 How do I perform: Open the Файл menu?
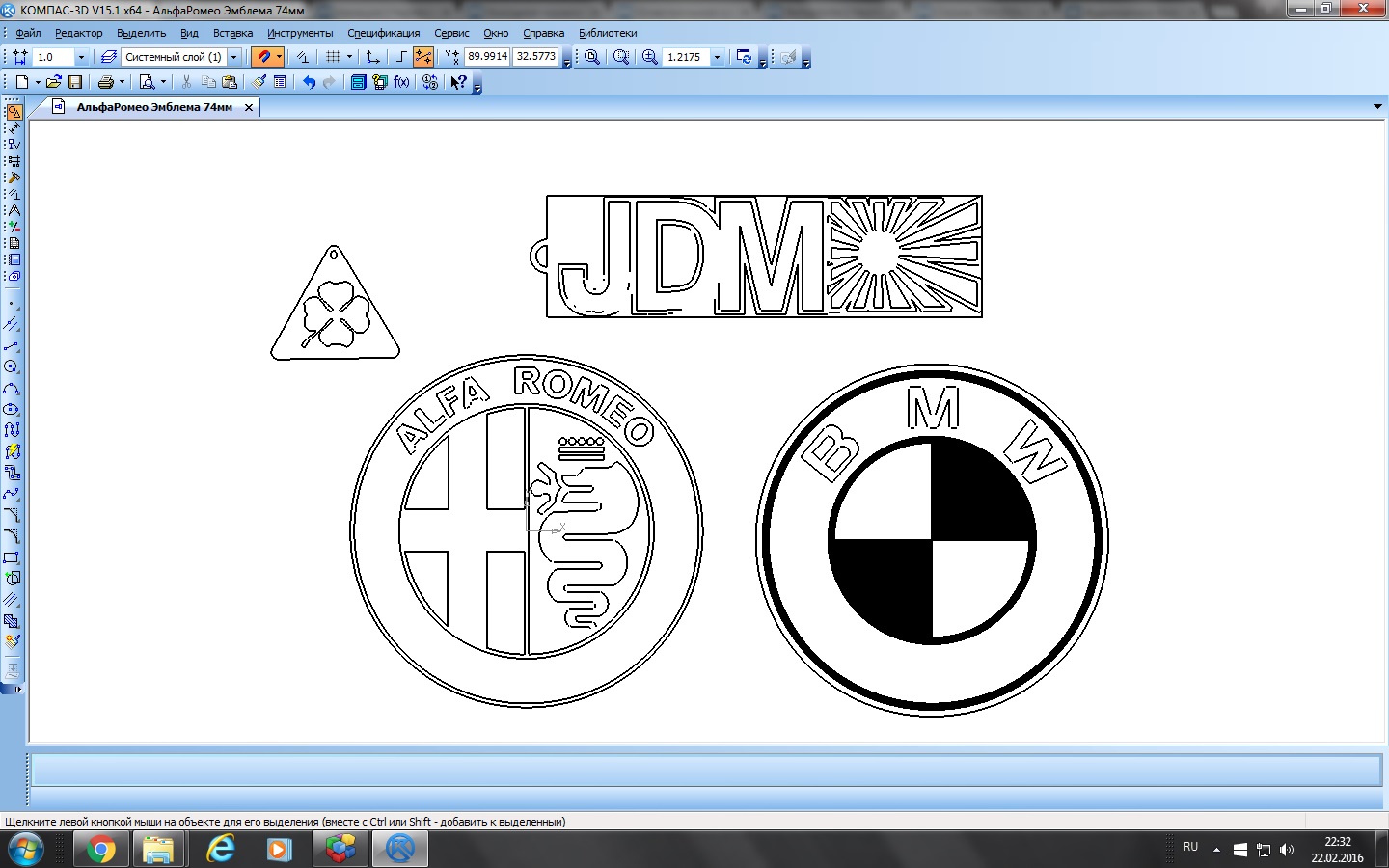tap(28, 33)
